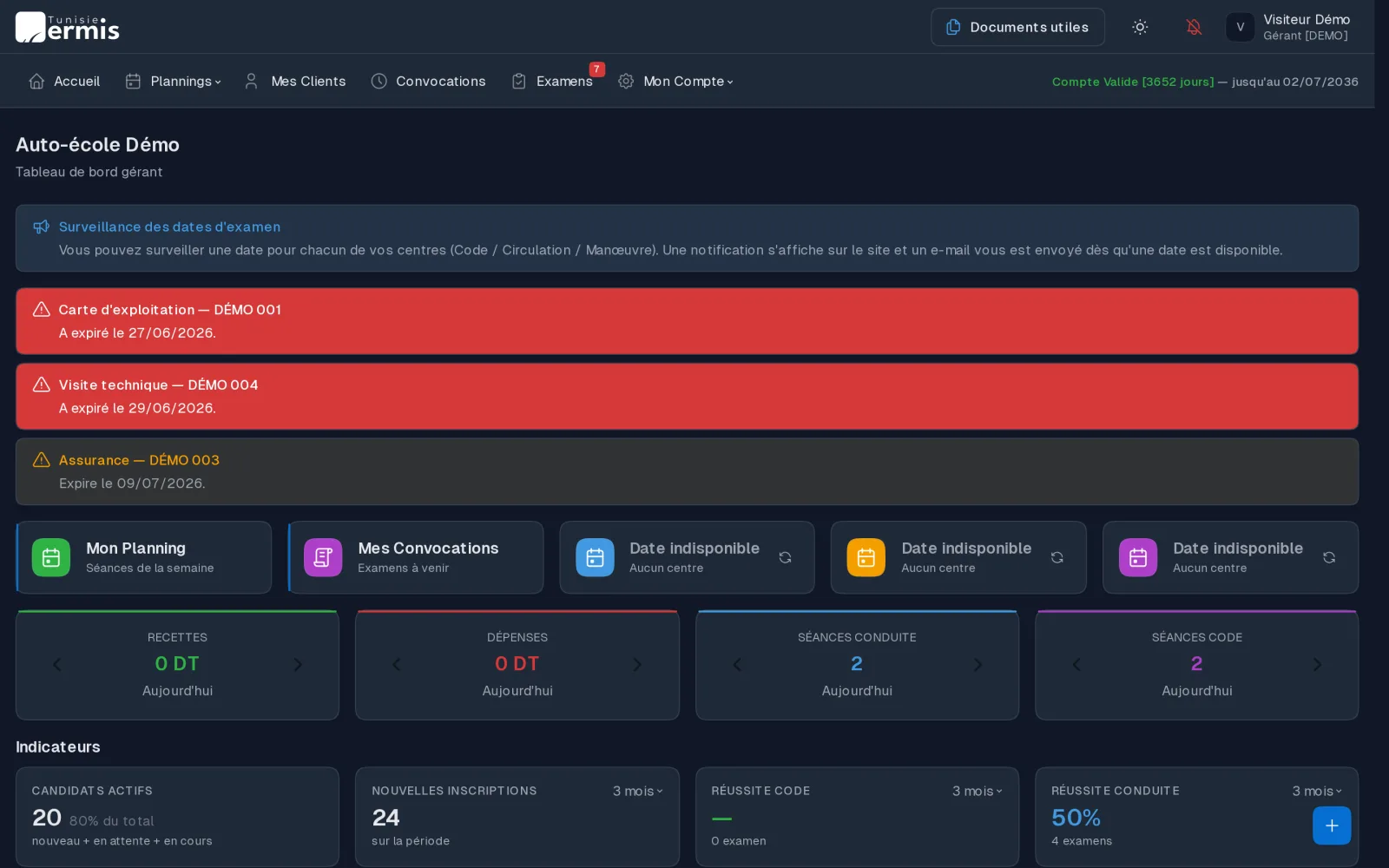
Task: Click the Mon Compte gear icon
Action: coord(625,81)
